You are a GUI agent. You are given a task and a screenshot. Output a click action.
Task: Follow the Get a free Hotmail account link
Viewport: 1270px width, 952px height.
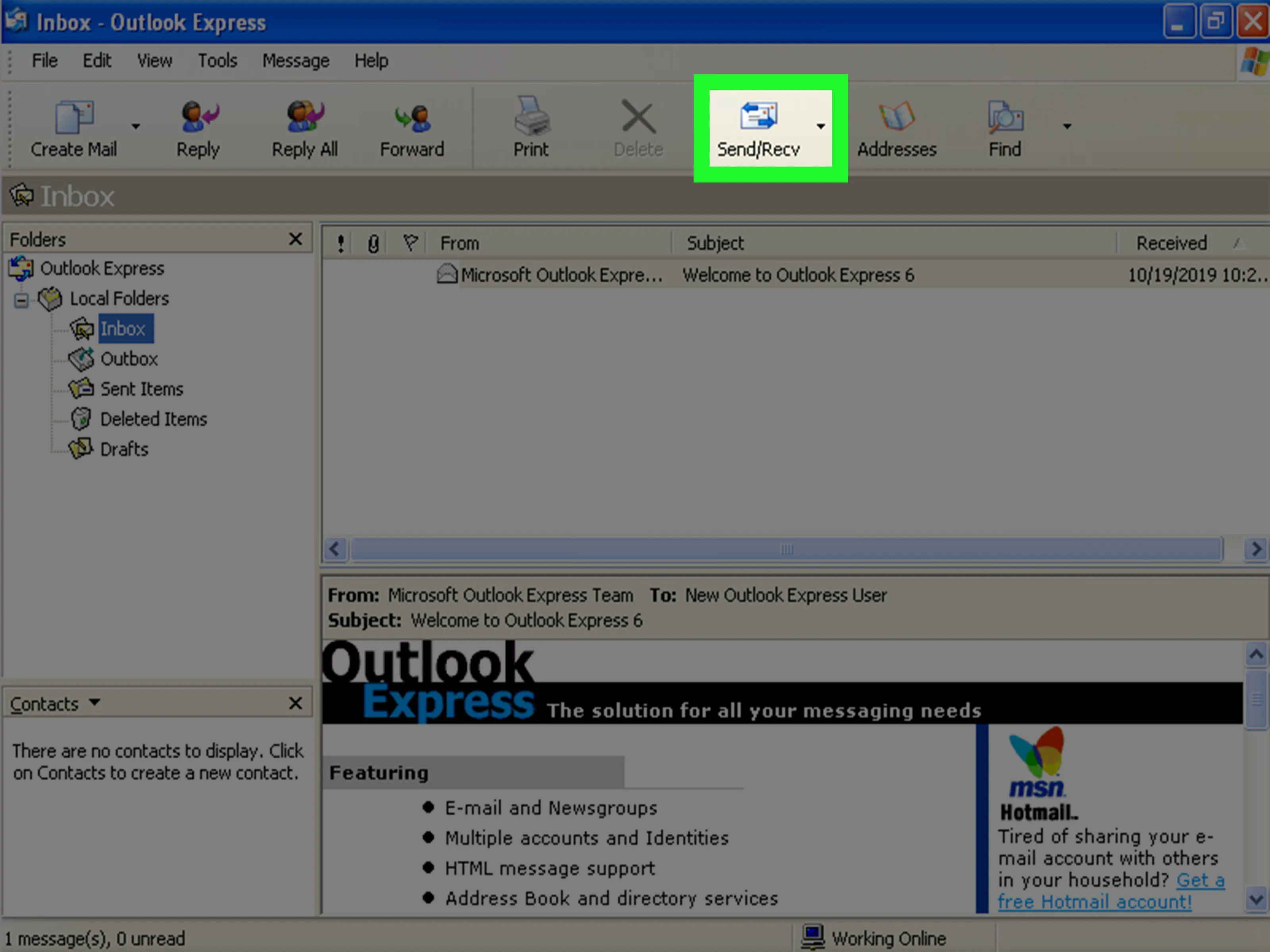click(x=1111, y=891)
